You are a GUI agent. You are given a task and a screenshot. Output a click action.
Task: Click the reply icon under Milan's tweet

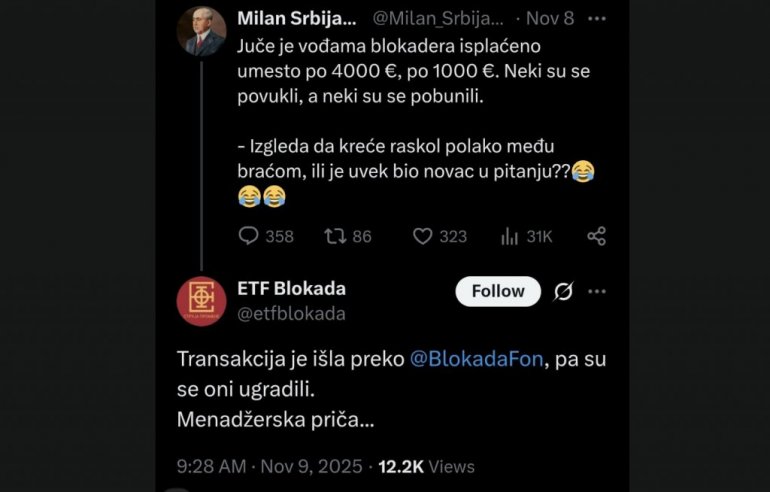pos(249,236)
